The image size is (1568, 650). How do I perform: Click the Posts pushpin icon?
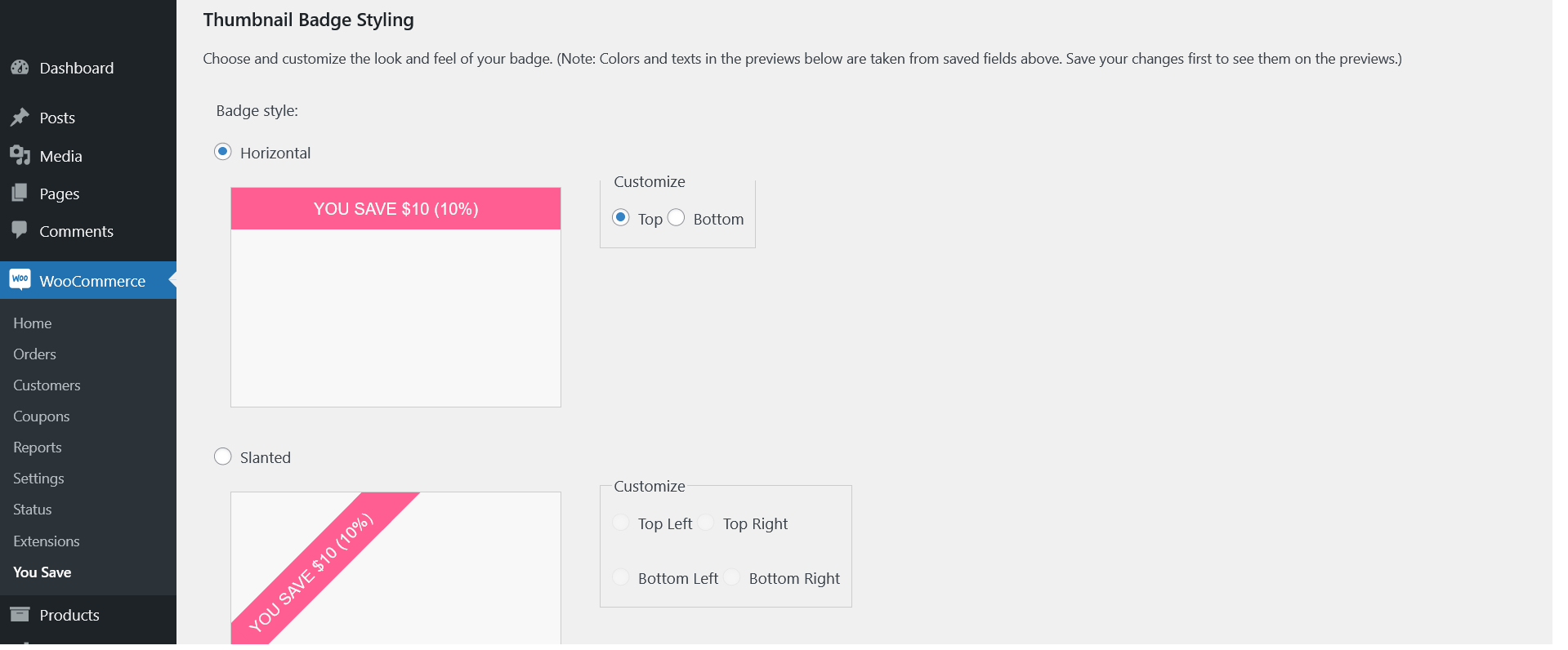pyautogui.click(x=20, y=118)
